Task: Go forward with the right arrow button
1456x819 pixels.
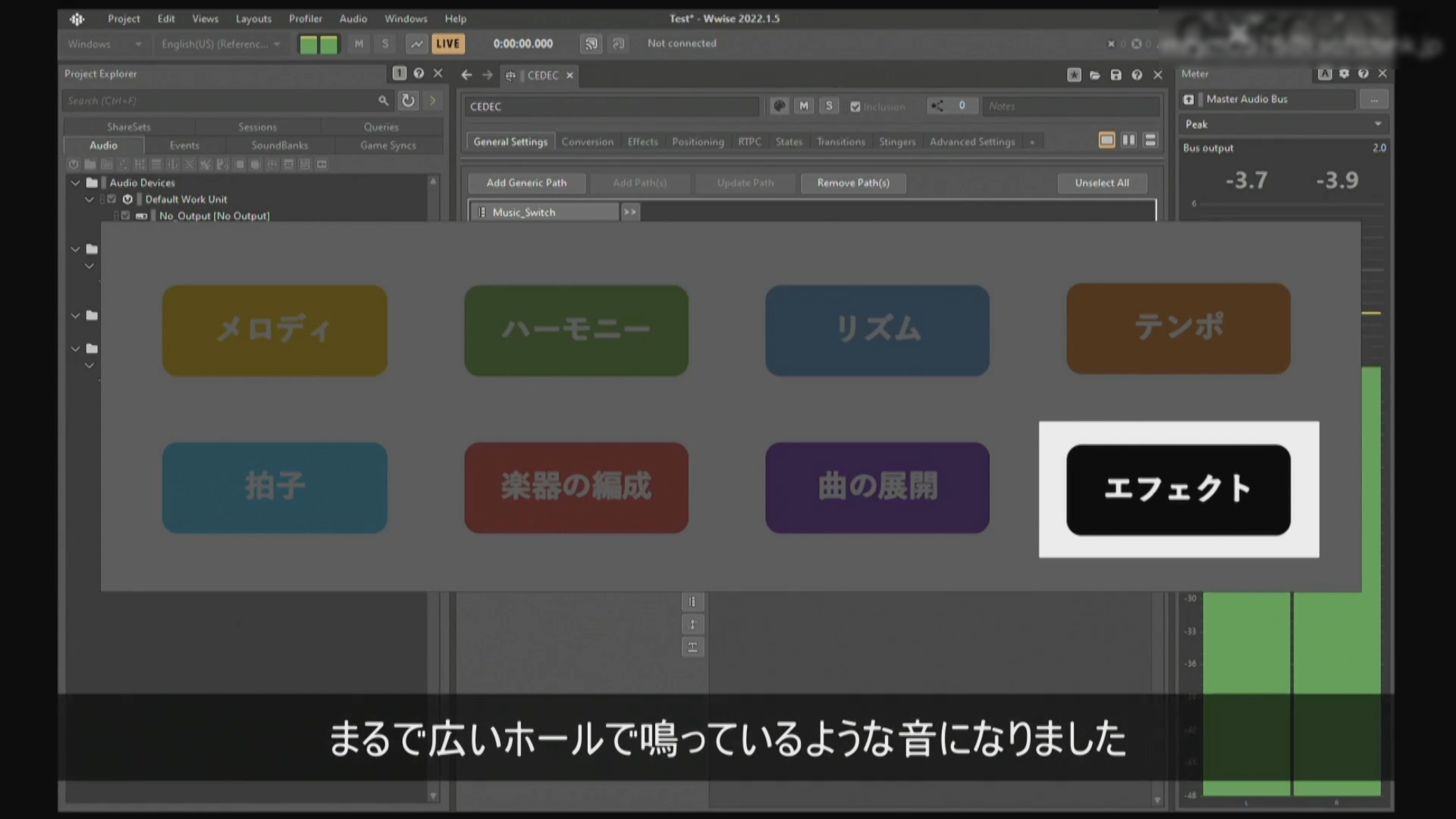Action: 487,75
